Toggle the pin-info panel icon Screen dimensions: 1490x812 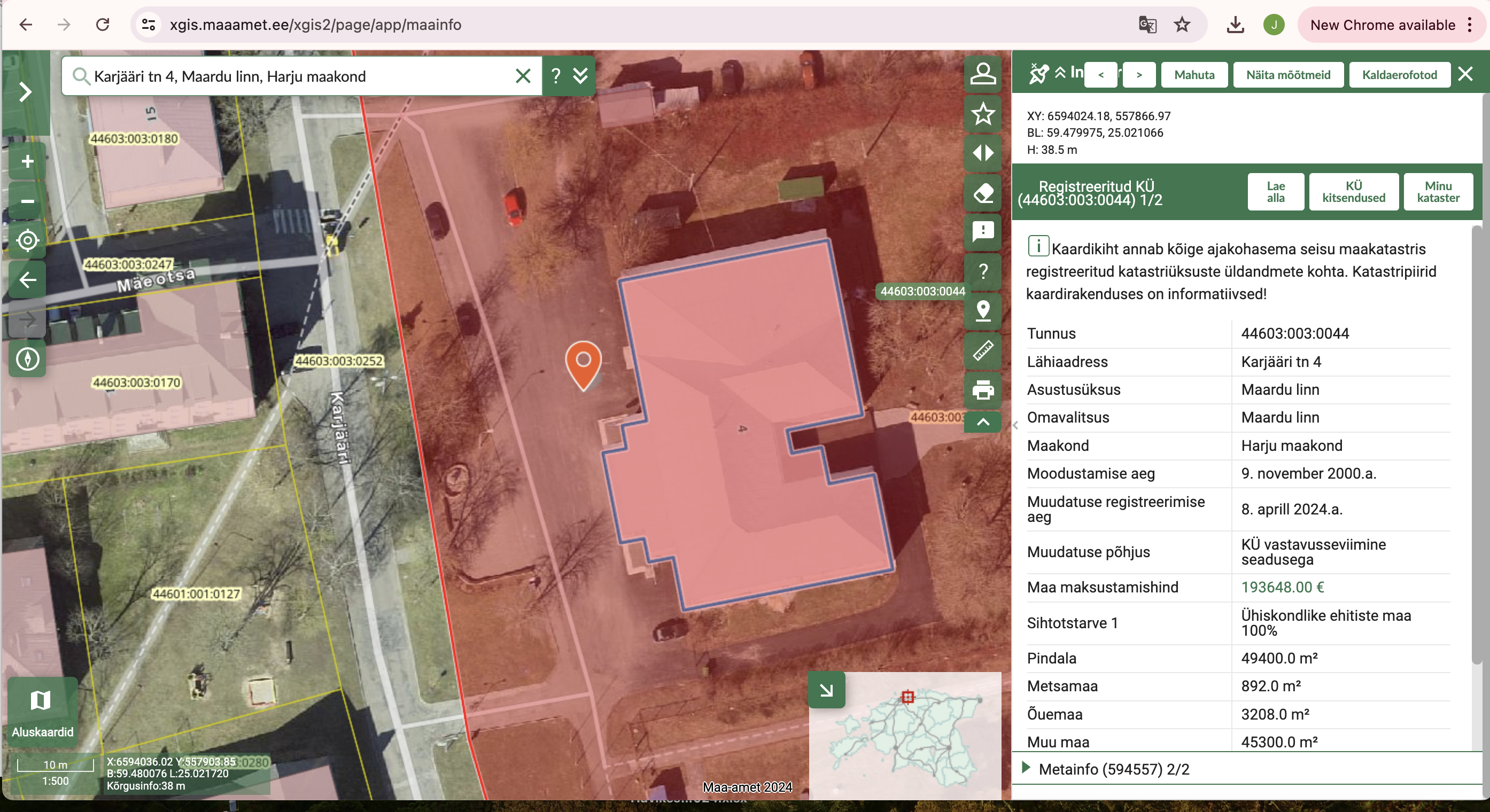pyautogui.click(x=1038, y=74)
